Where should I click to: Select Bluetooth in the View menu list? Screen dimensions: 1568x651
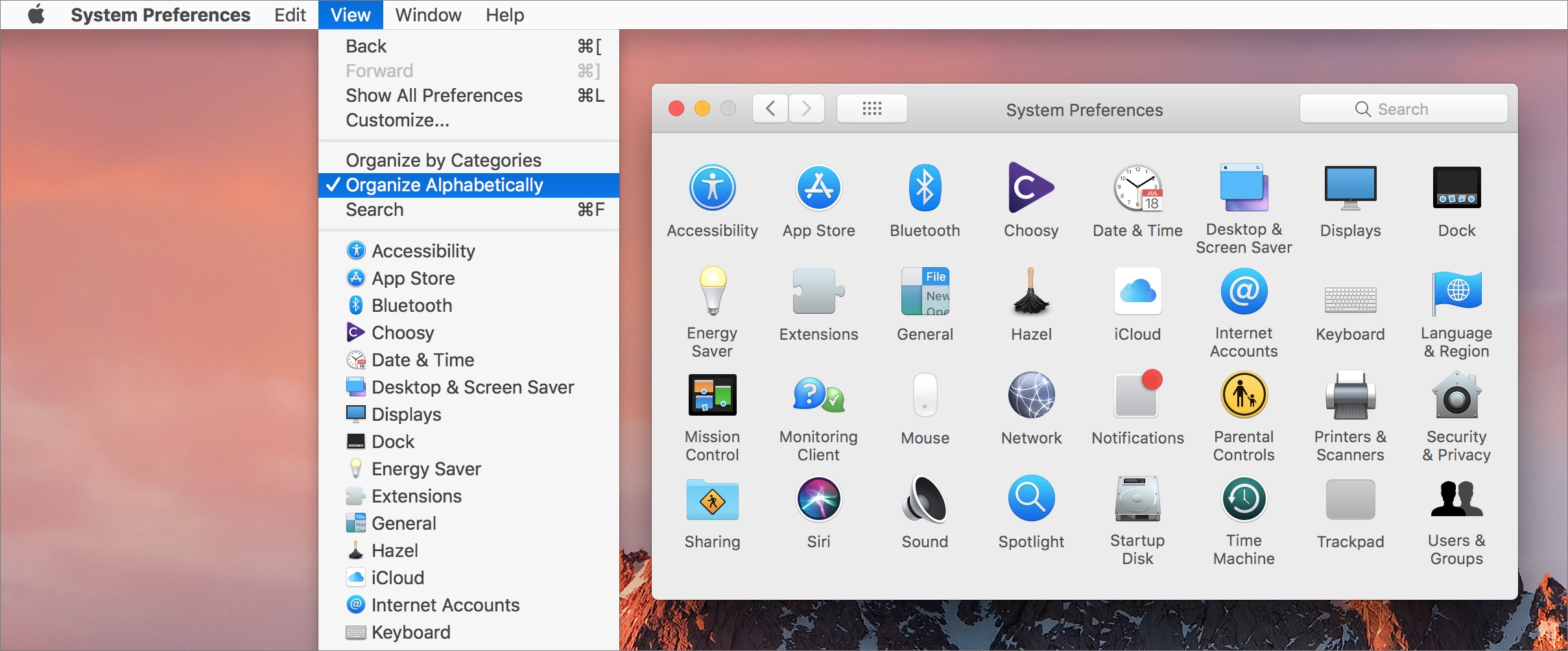(469, 305)
